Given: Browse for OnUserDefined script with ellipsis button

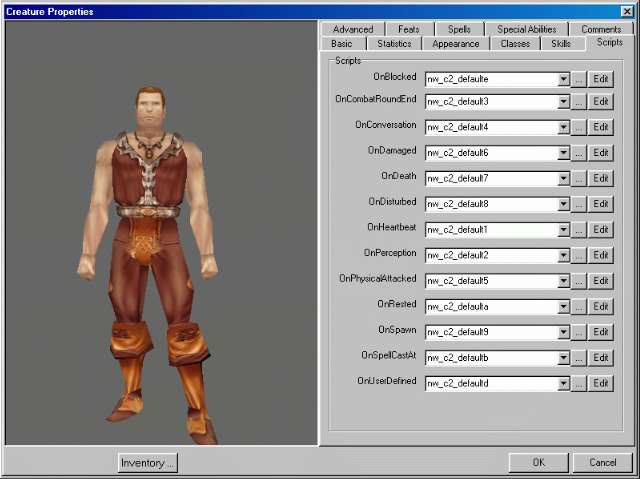Looking at the screenshot, I should [578, 384].
